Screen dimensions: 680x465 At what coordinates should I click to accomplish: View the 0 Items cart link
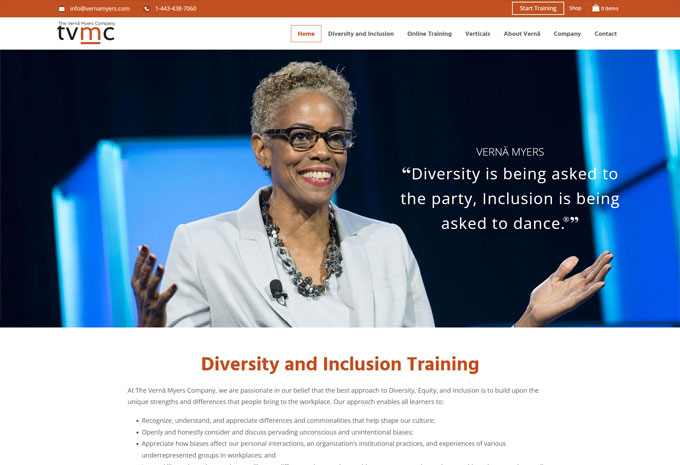610,8
